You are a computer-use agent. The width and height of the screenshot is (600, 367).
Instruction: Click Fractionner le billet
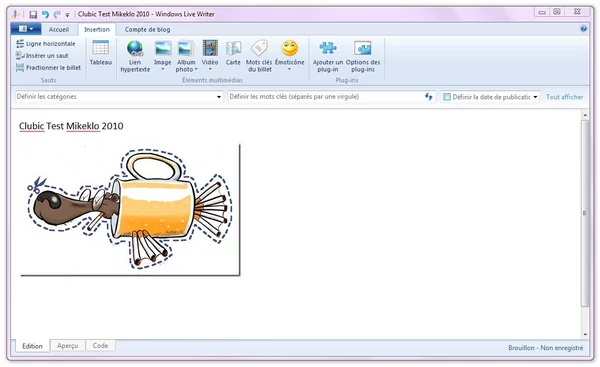[49, 68]
